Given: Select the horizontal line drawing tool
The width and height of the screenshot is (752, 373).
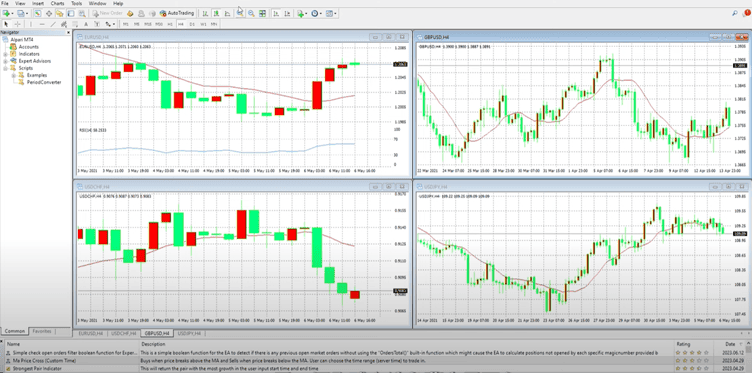Looking at the screenshot, I should (42, 24).
